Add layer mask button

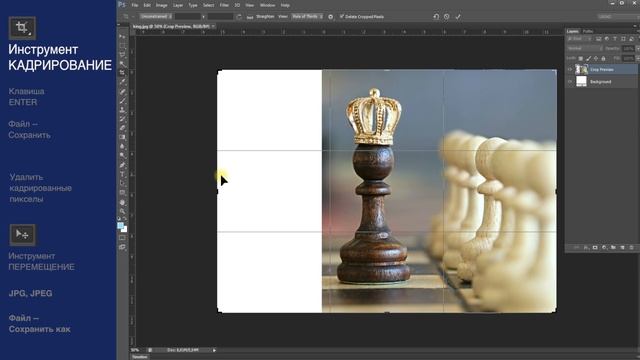595,247
